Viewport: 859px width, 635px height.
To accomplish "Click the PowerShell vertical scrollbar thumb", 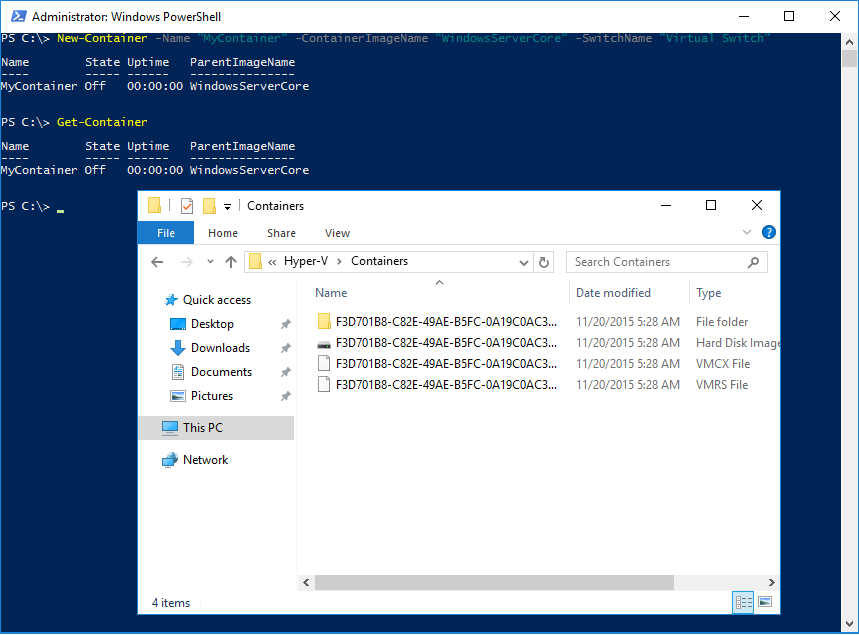I will [849, 59].
